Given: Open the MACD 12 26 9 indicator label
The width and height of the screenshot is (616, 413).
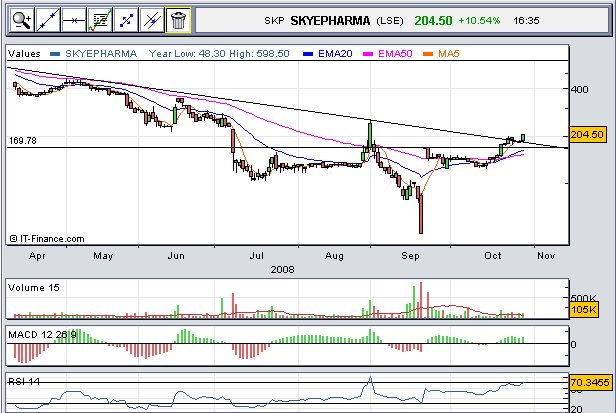Looking at the screenshot, I should point(42,331).
